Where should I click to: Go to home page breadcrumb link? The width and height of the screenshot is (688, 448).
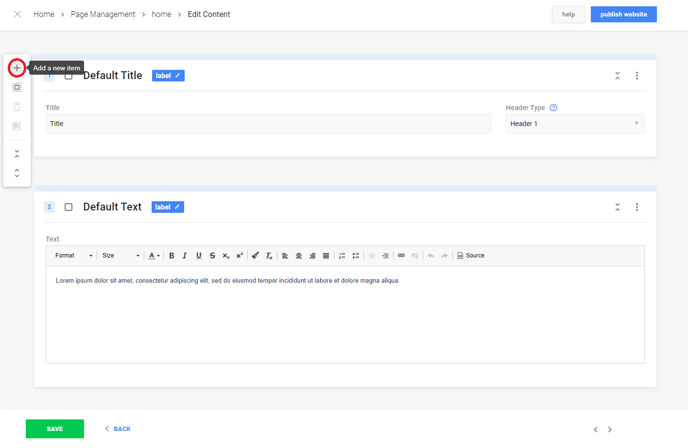[x=161, y=14]
